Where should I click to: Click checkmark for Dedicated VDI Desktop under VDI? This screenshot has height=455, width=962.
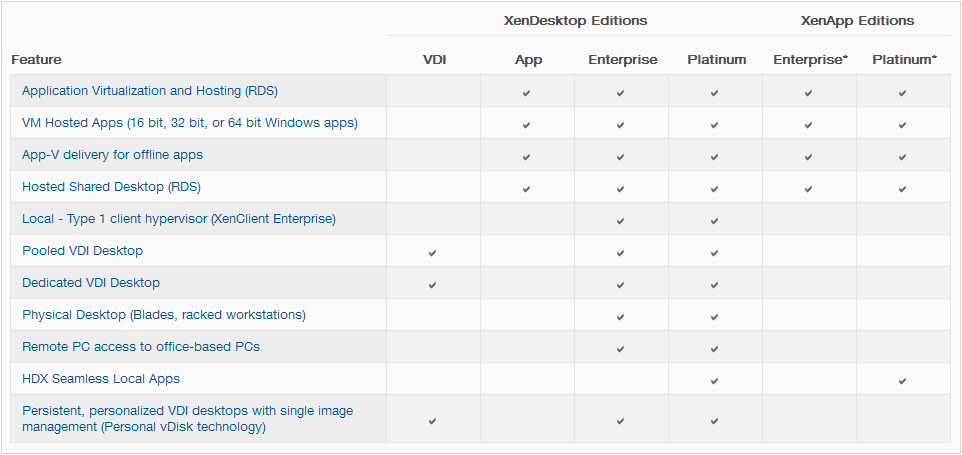(x=433, y=285)
